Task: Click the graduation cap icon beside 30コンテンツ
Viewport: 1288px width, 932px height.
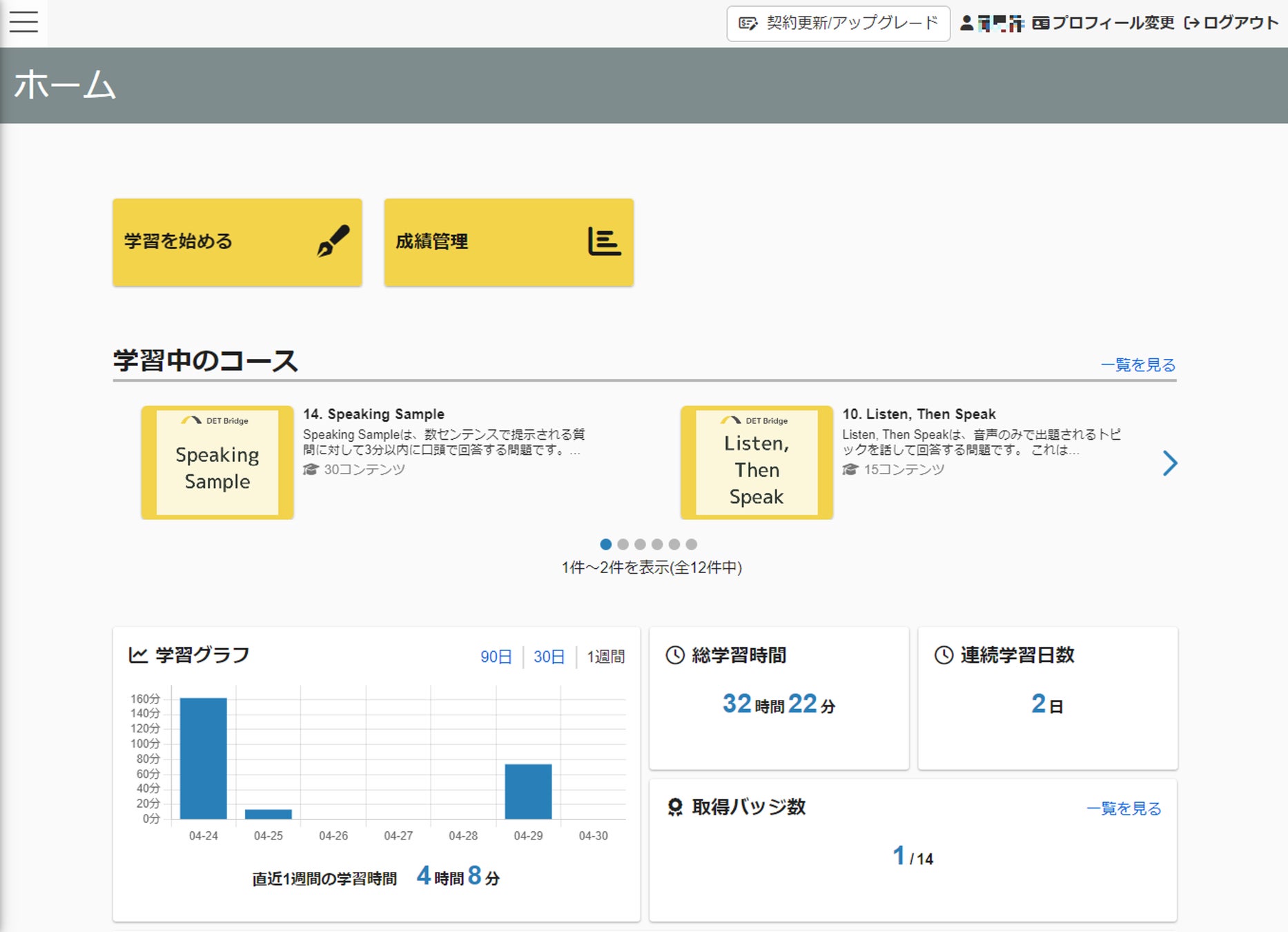Action: tap(311, 469)
